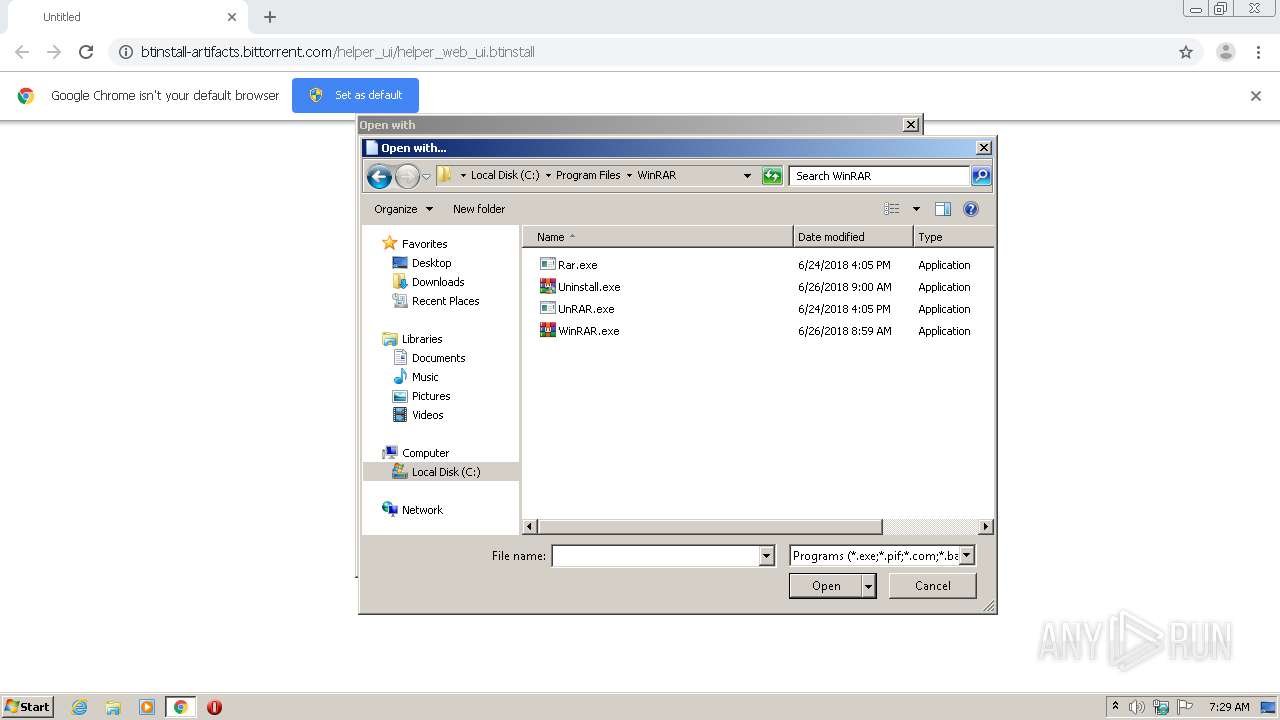Click Program Files breadcrumb in address bar

click(588, 175)
